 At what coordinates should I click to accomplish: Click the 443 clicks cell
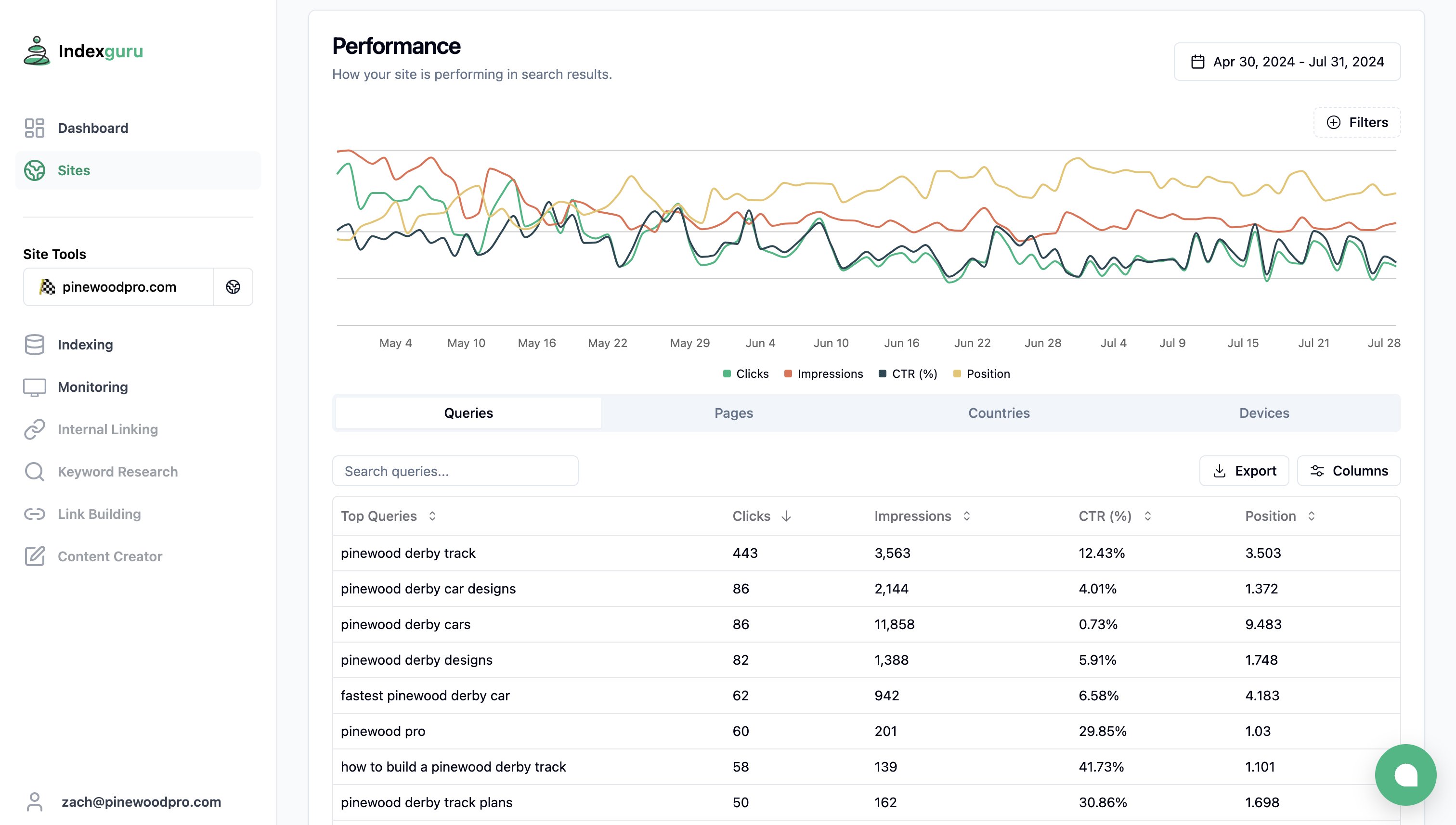click(745, 553)
